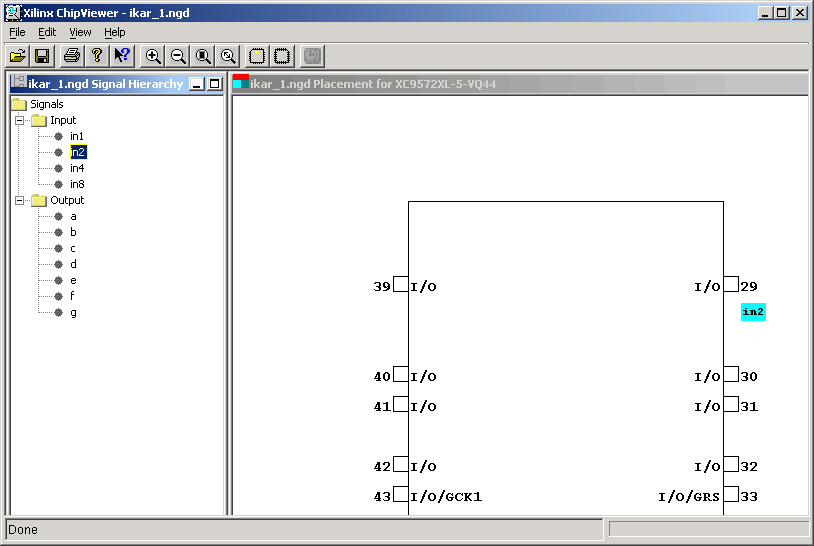Click pin 29 box on the chip
814x546 pixels.
pos(731,284)
